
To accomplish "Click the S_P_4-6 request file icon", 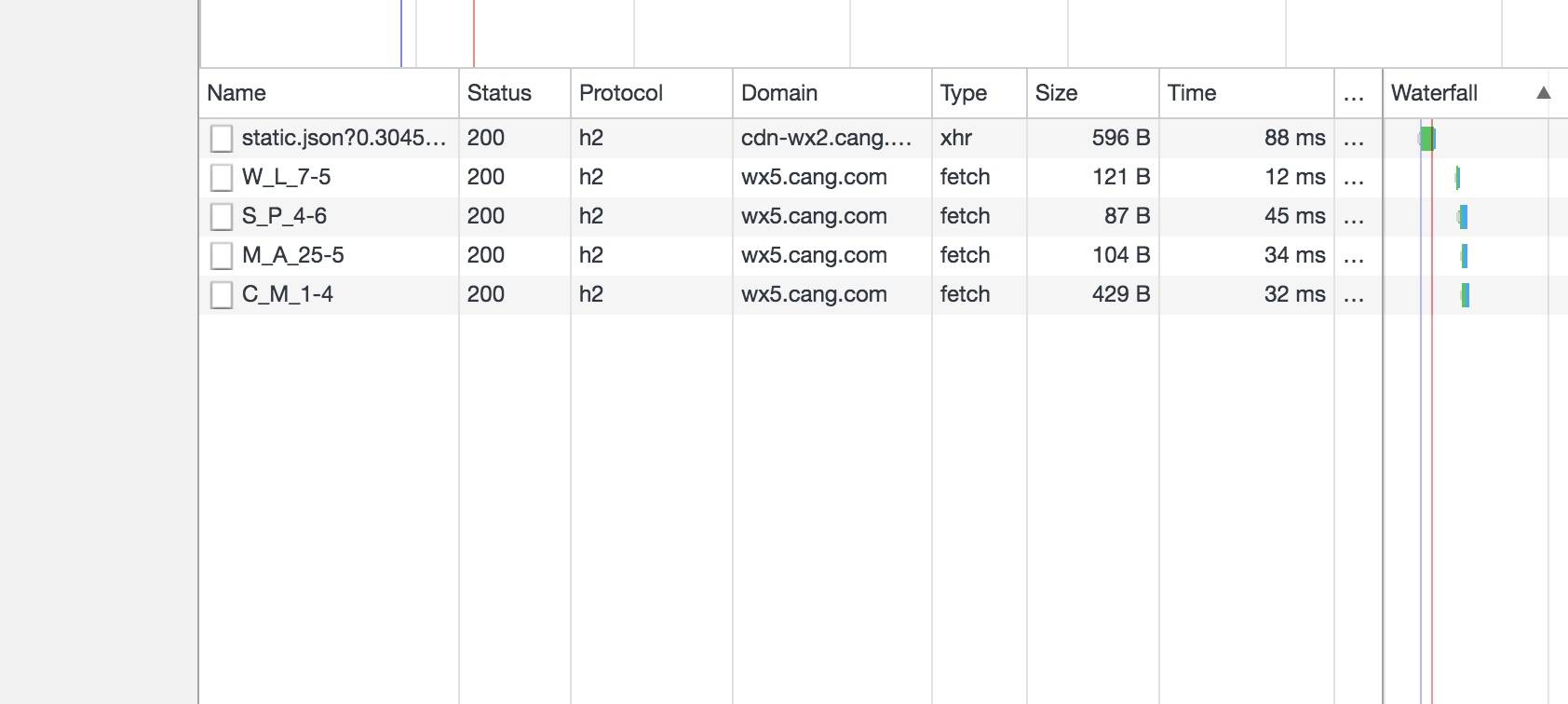I will pyautogui.click(x=222, y=217).
